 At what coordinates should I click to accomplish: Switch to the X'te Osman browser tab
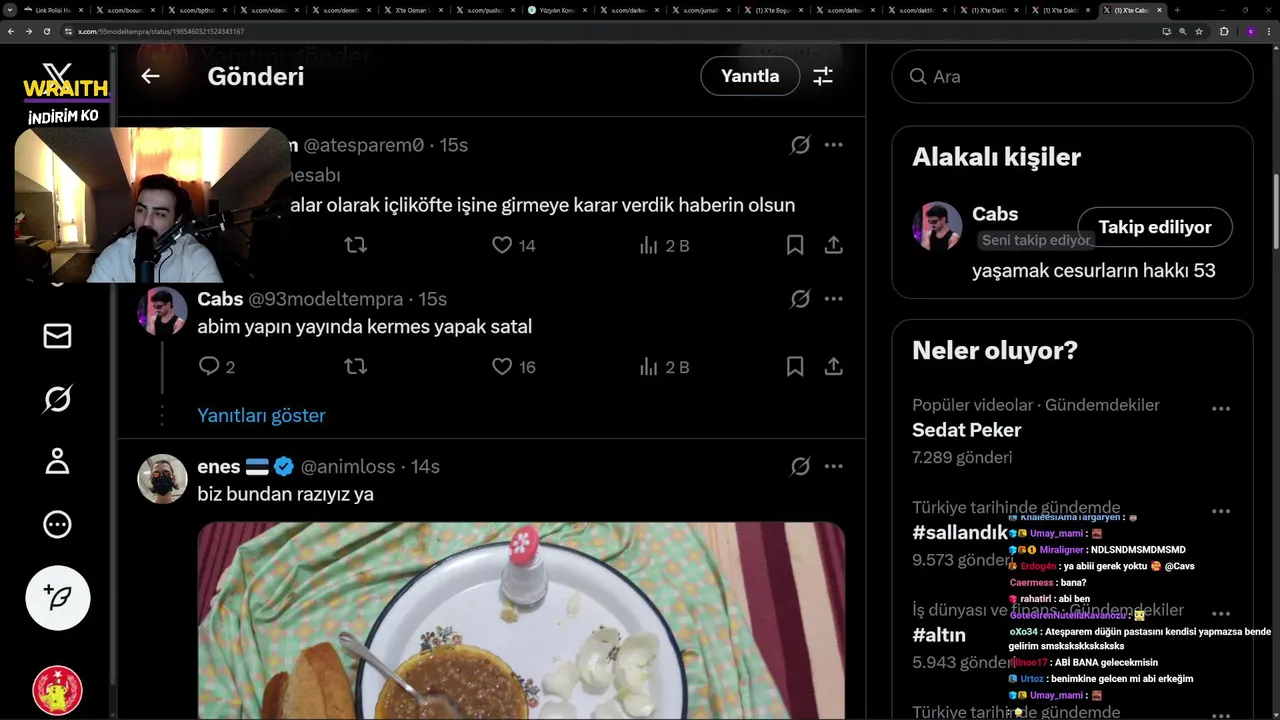click(414, 10)
